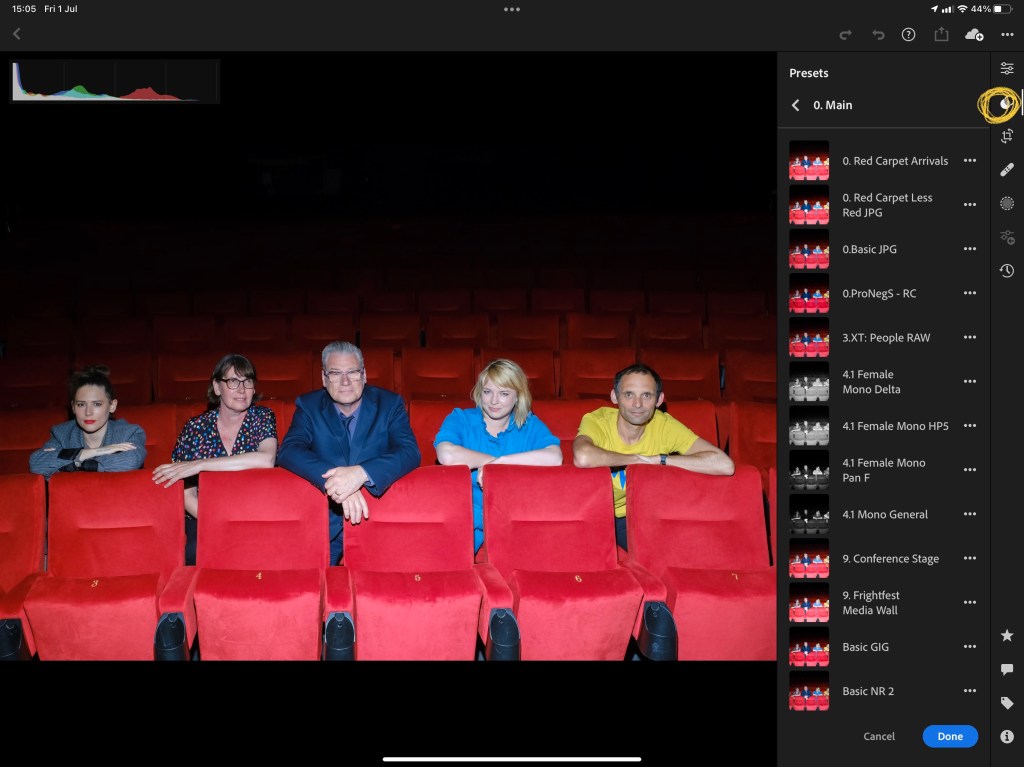Screen dimensions: 1024x767
Task: Select the Crop and rotate tool
Action: pos(1007,136)
